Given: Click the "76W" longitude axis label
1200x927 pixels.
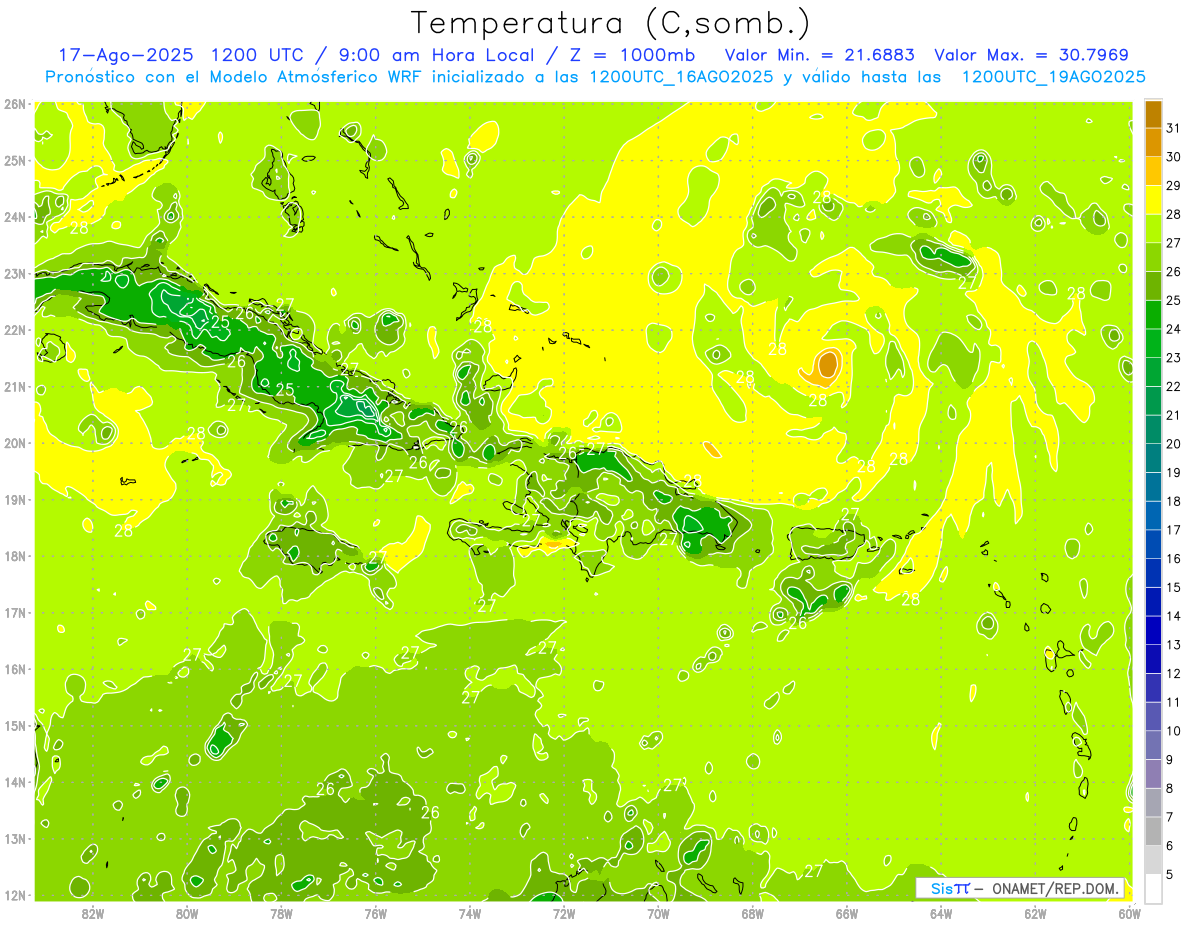Looking at the screenshot, I should coord(375,913).
